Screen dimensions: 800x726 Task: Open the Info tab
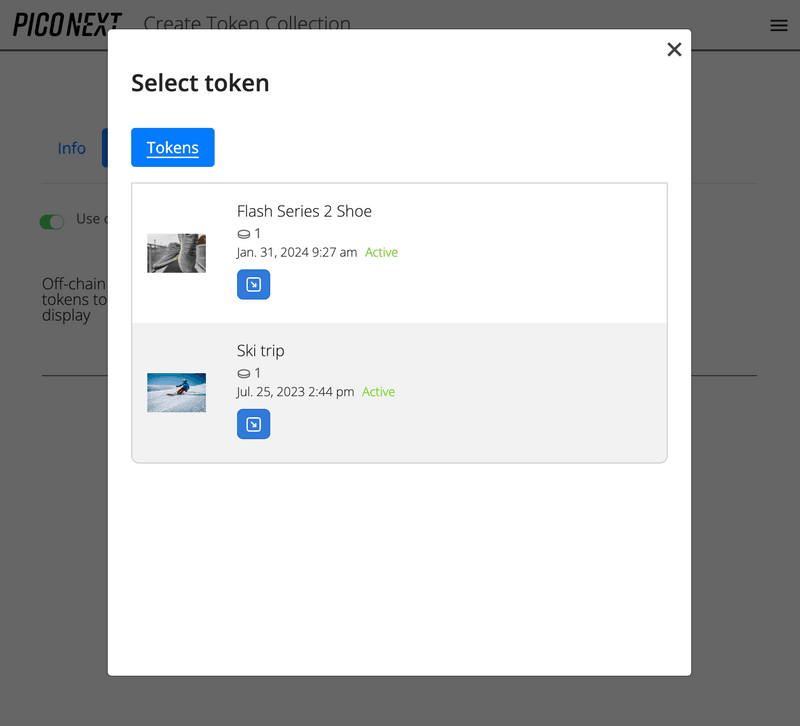(71, 147)
